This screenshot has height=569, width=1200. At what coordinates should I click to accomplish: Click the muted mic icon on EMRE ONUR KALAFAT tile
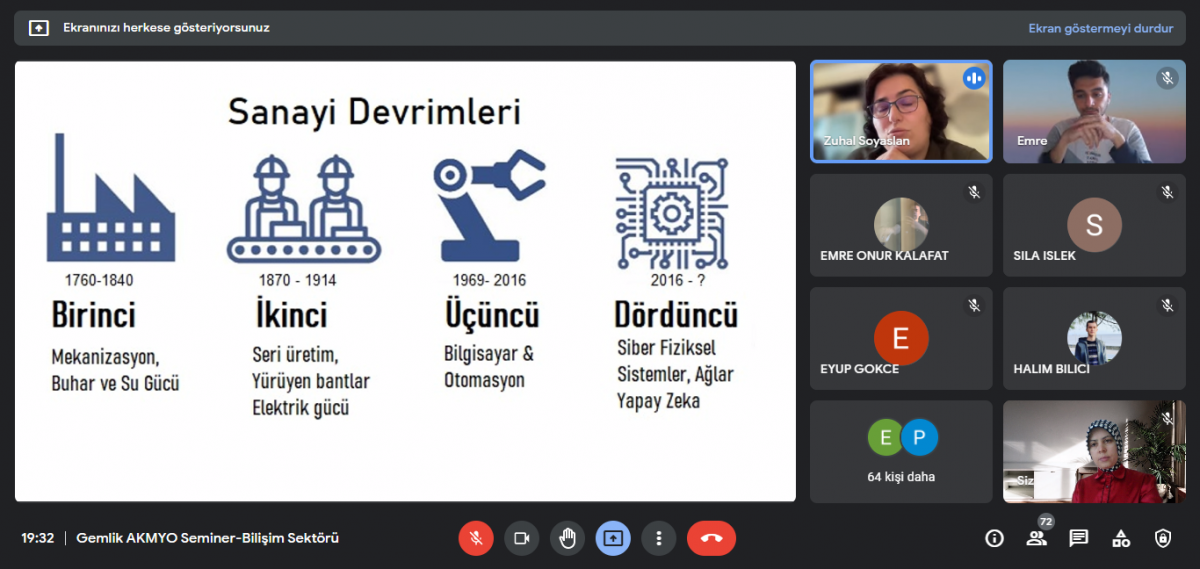point(974,192)
